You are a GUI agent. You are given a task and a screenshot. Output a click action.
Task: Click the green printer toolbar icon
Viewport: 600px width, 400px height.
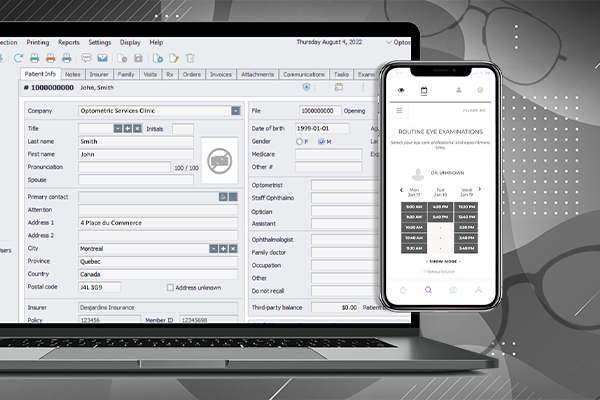tap(34, 58)
